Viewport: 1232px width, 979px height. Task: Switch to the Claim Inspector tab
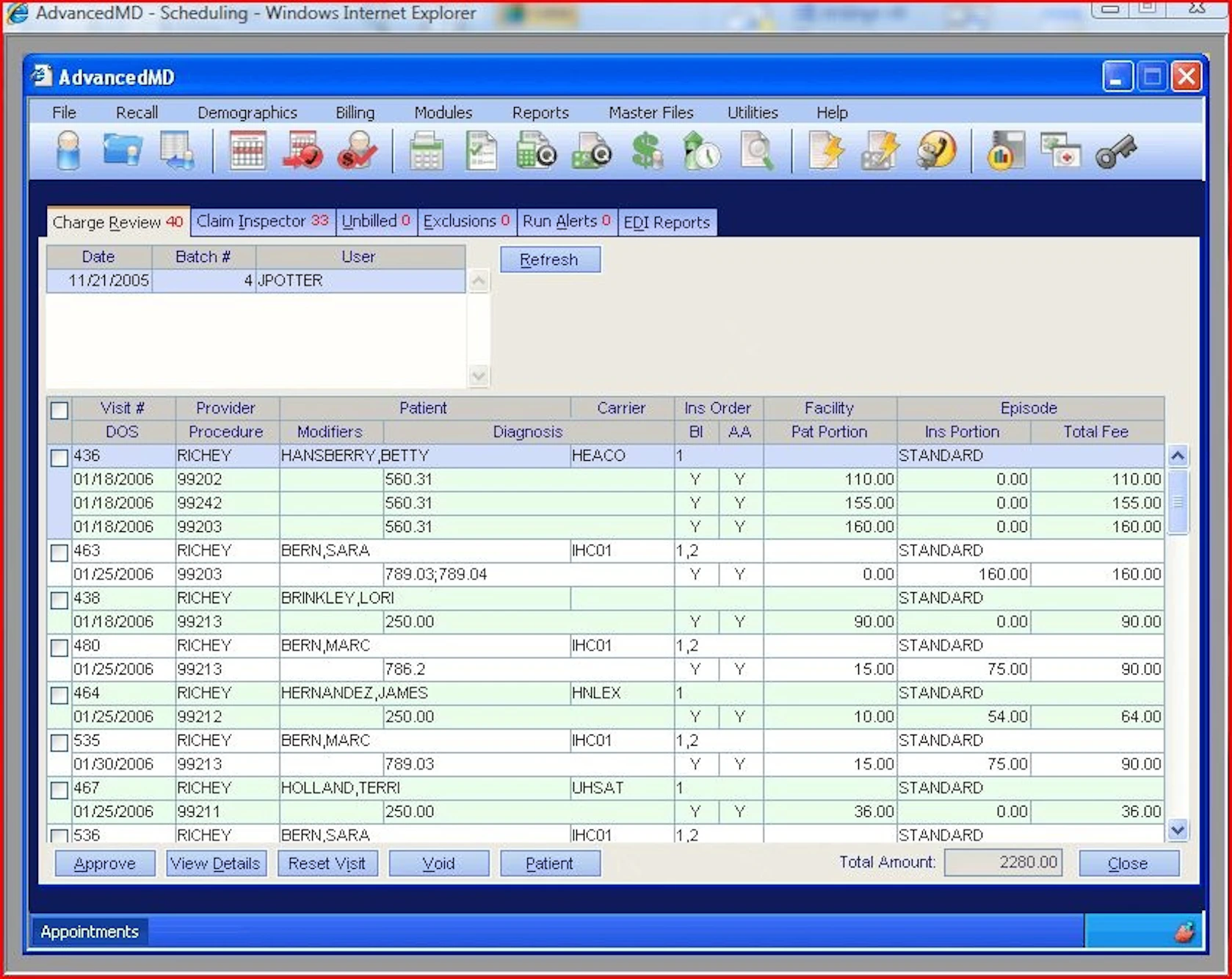pos(263,221)
